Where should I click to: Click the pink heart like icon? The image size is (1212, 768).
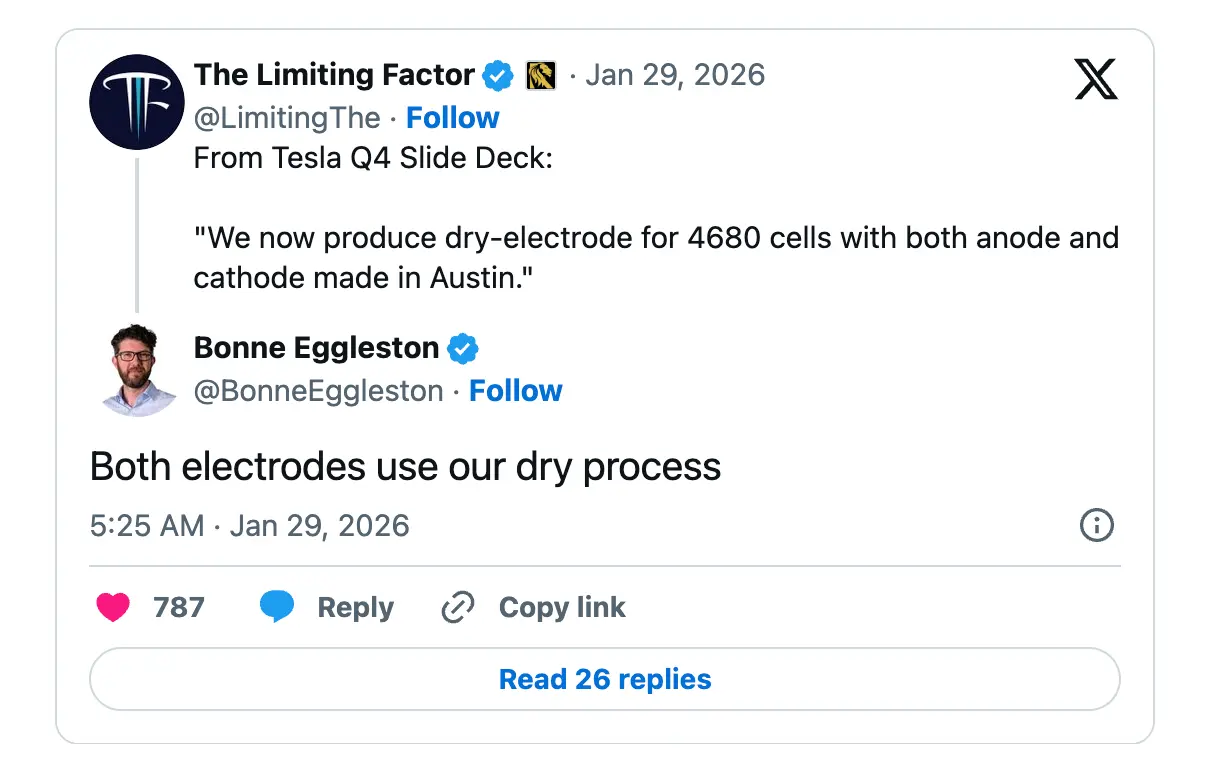pyautogui.click(x=113, y=607)
